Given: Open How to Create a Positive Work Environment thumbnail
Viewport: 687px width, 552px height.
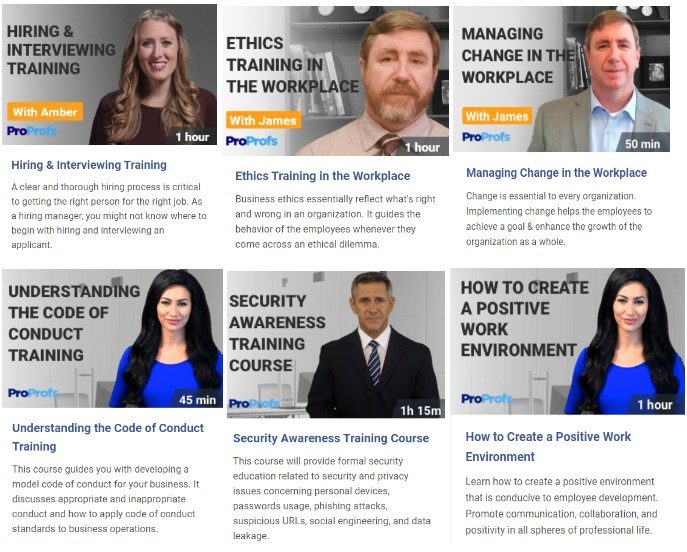Looking at the screenshot, I should coord(567,341).
